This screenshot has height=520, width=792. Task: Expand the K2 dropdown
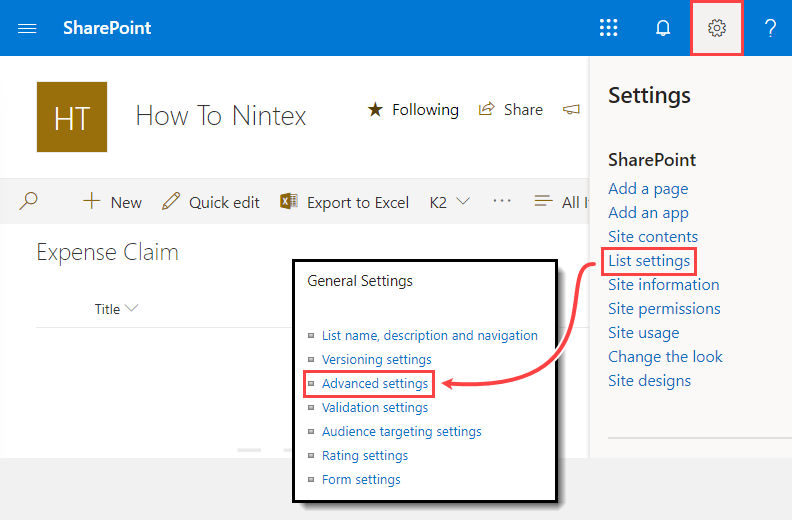(450, 202)
